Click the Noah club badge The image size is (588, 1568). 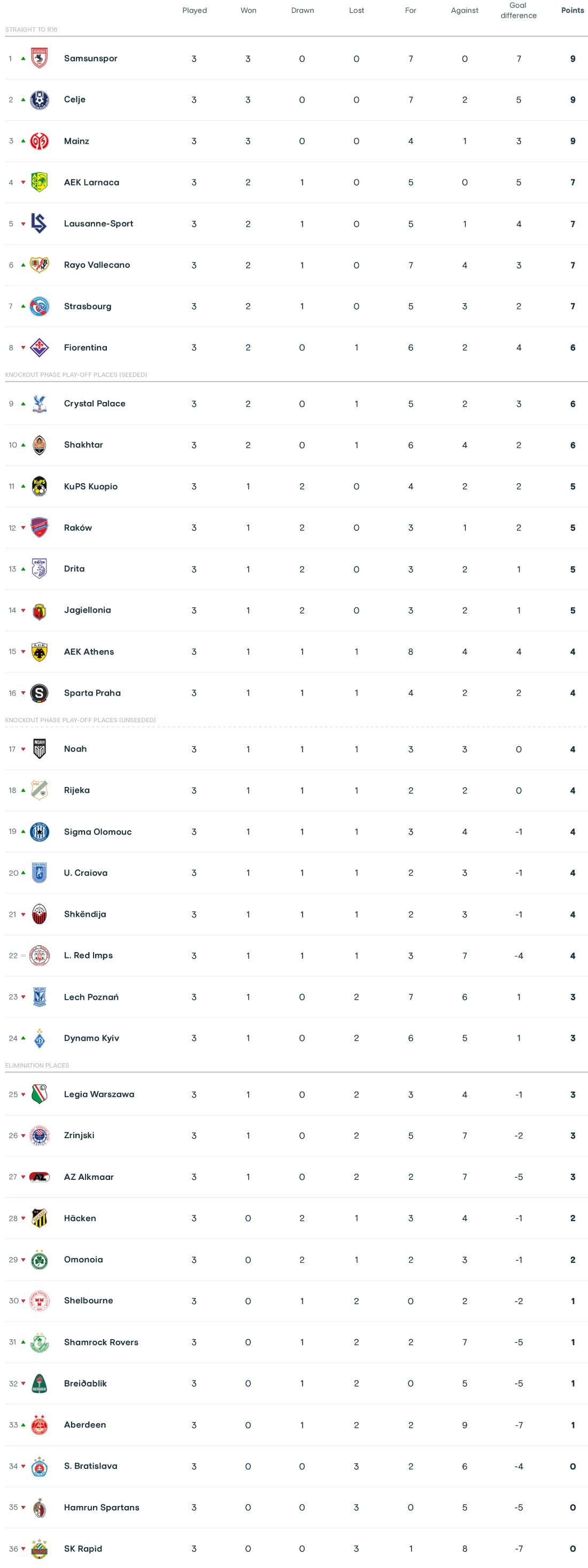pos(39,748)
